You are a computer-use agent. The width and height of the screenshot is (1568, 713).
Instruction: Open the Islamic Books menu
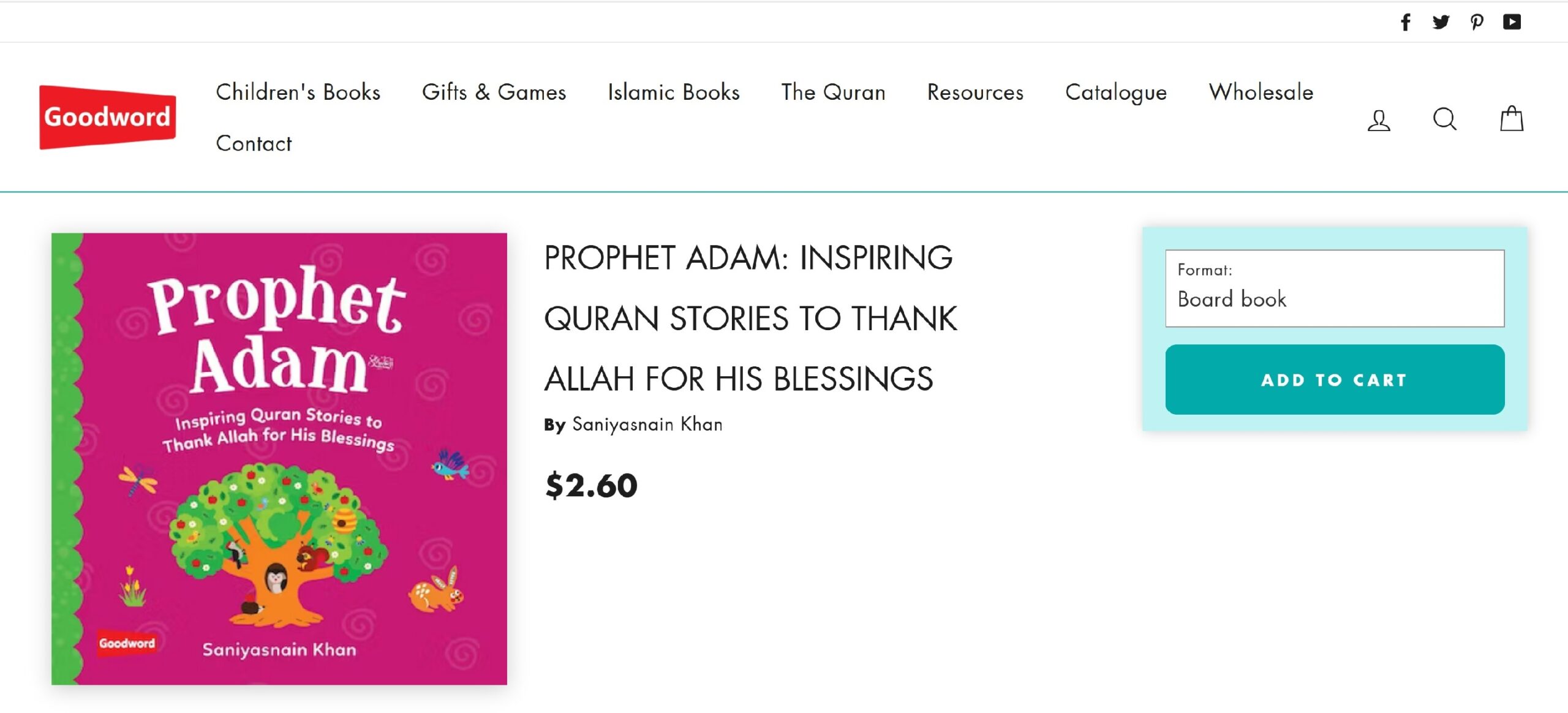click(x=673, y=92)
